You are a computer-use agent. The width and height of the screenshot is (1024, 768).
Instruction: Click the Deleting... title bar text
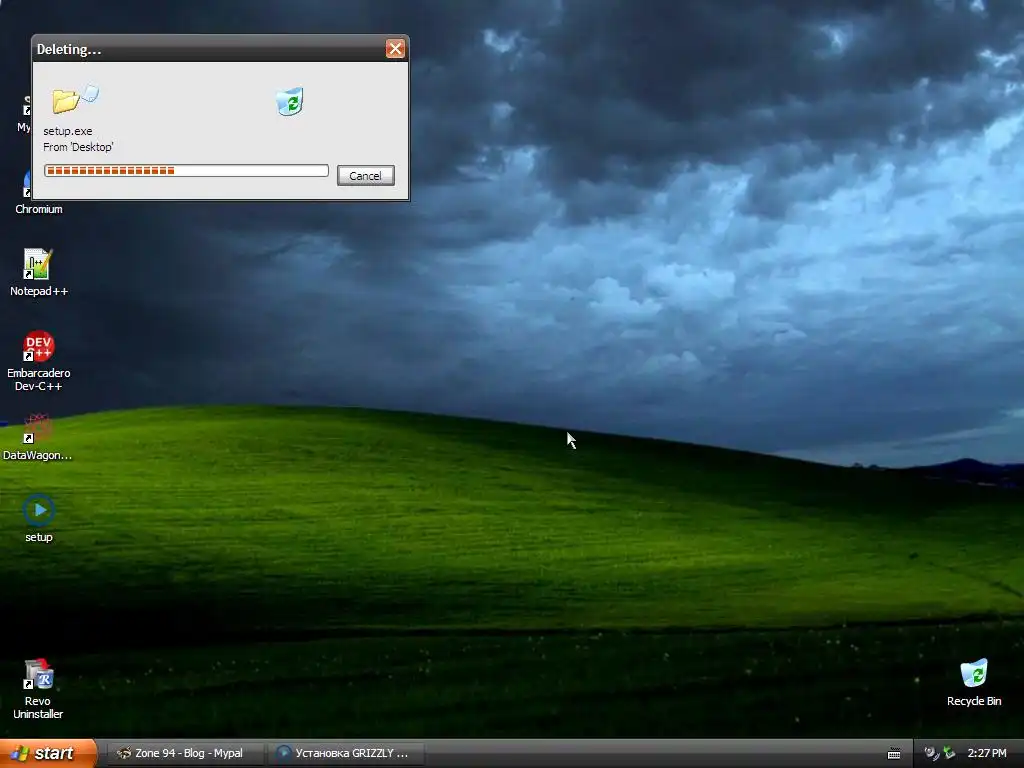coord(69,49)
